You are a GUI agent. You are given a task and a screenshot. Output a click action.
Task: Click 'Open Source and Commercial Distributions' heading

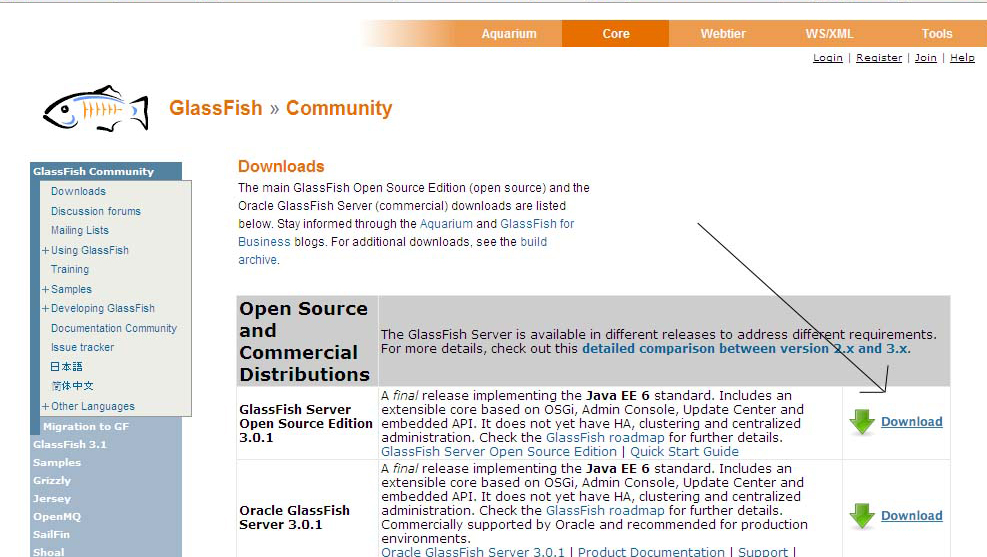pyautogui.click(x=305, y=341)
